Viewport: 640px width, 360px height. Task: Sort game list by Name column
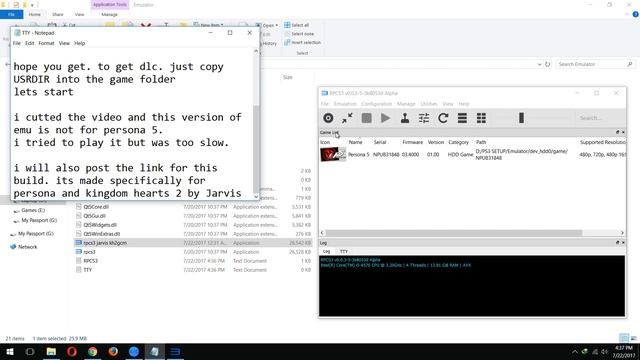[356, 142]
